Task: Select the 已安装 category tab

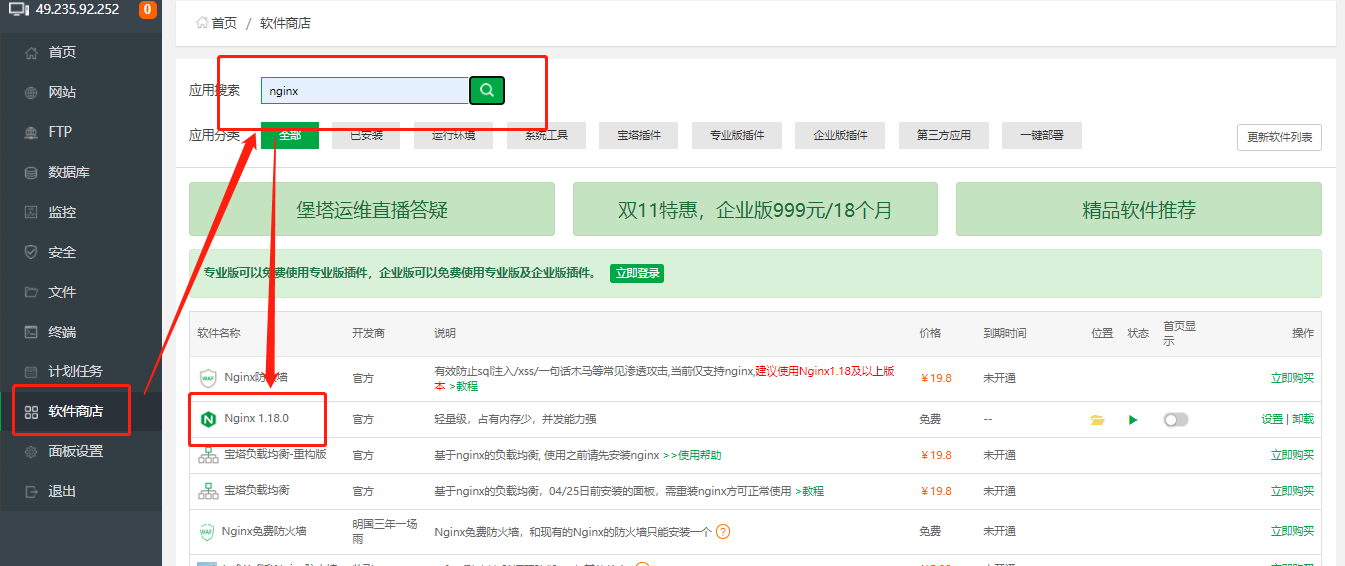Action: pyautogui.click(x=366, y=135)
